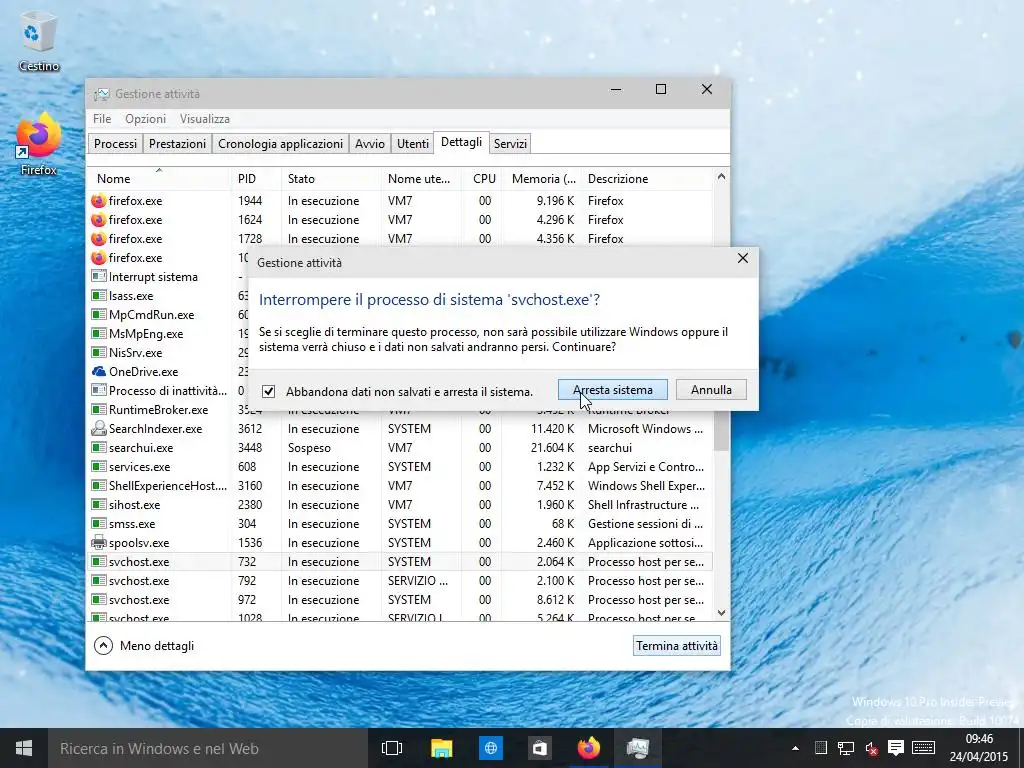
Task: Switch to the Processi tab
Action: pyautogui.click(x=116, y=144)
